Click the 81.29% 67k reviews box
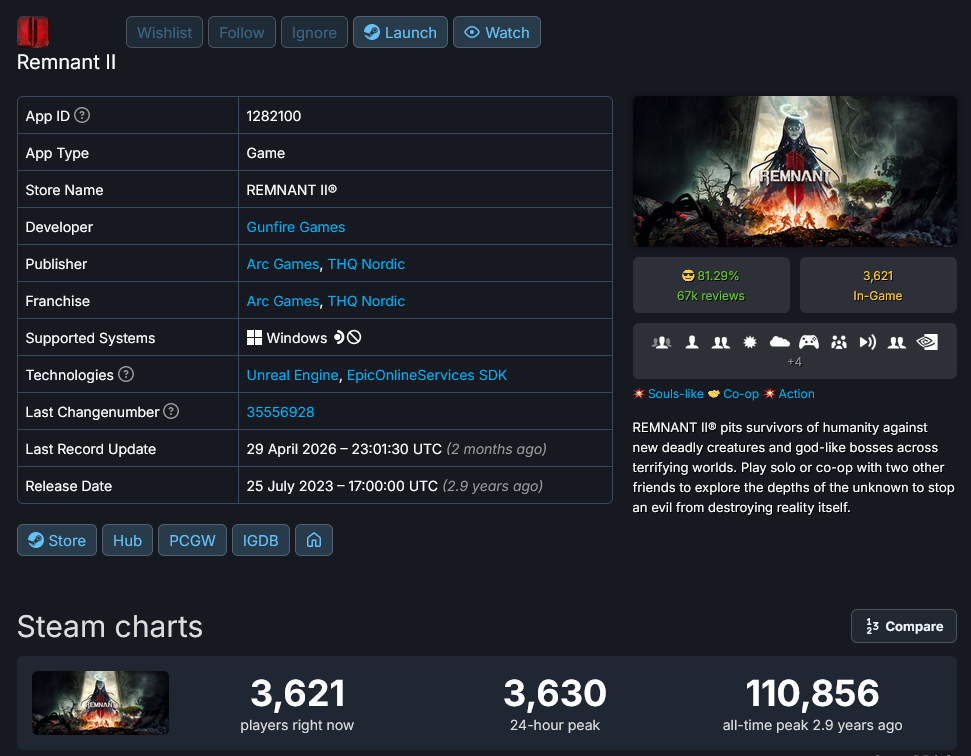The image size is (971, 756). [x=711, y=285]
